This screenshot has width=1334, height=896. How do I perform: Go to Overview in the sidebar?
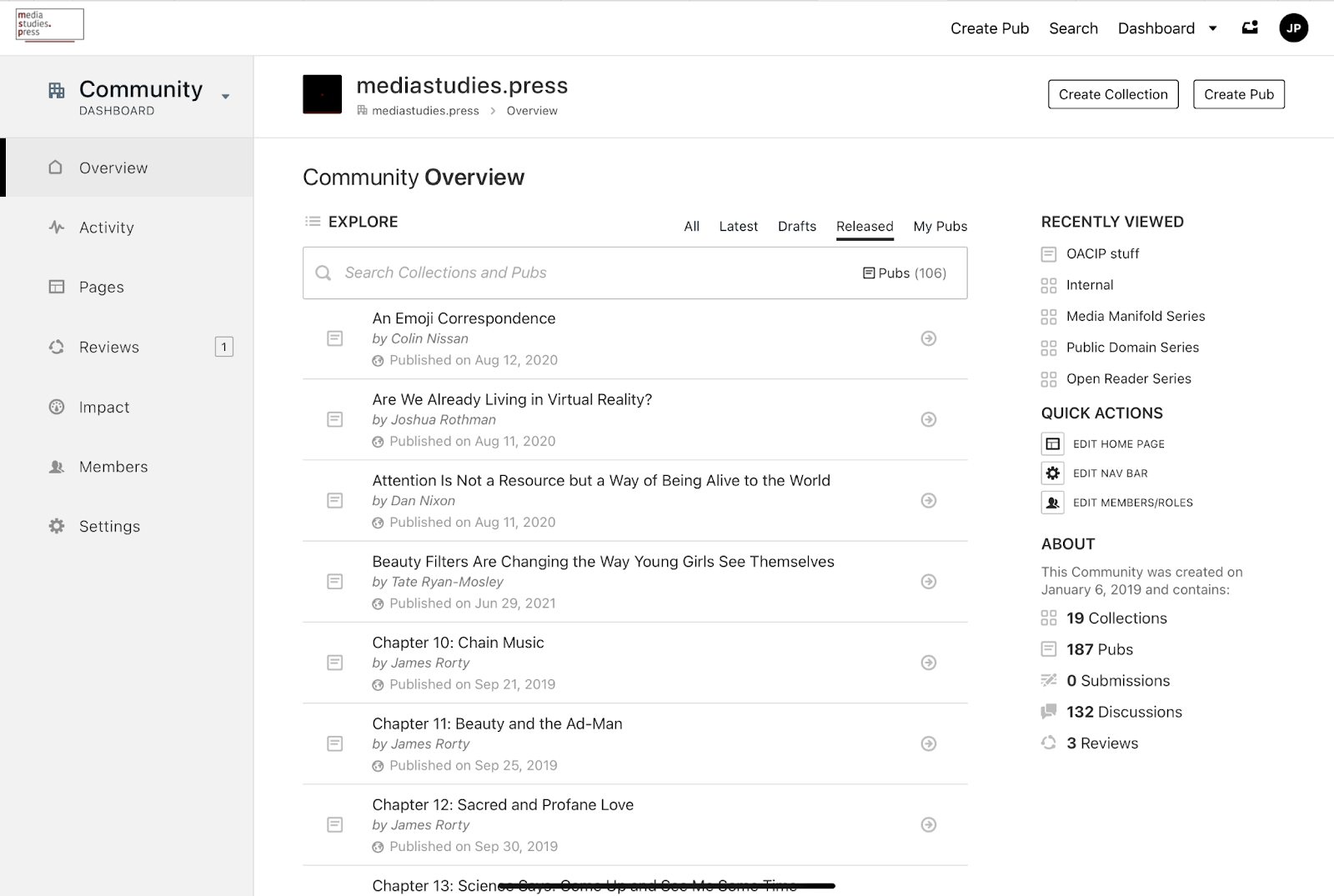coord(127,168)
